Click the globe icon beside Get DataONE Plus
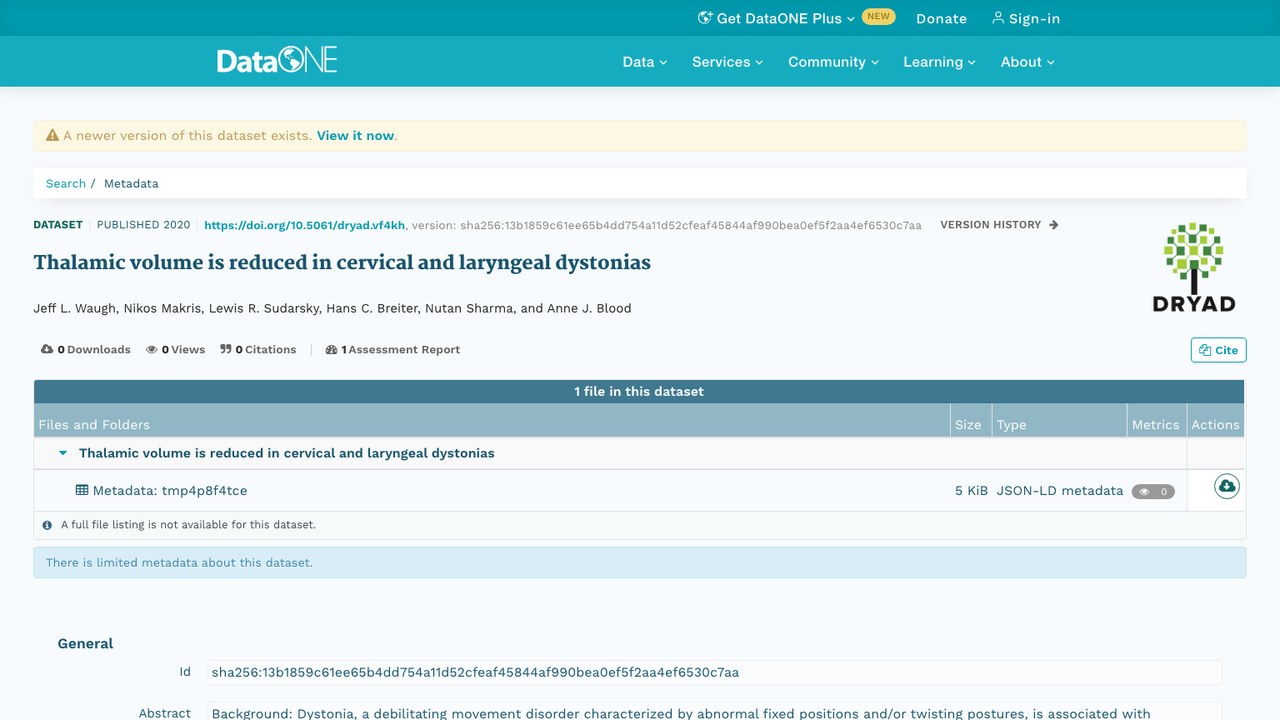 click(x=705, y=18)
